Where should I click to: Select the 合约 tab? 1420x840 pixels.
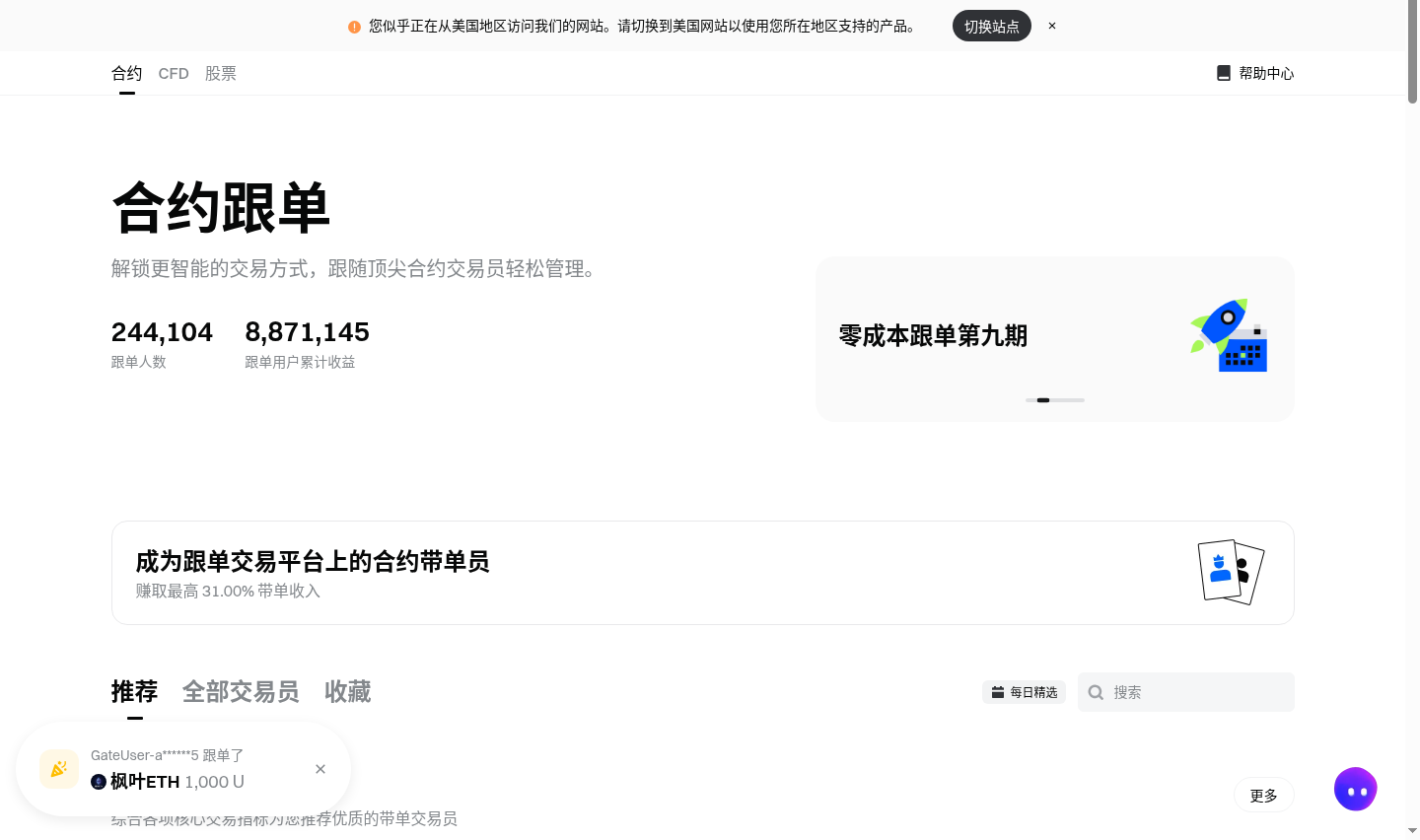127,73
